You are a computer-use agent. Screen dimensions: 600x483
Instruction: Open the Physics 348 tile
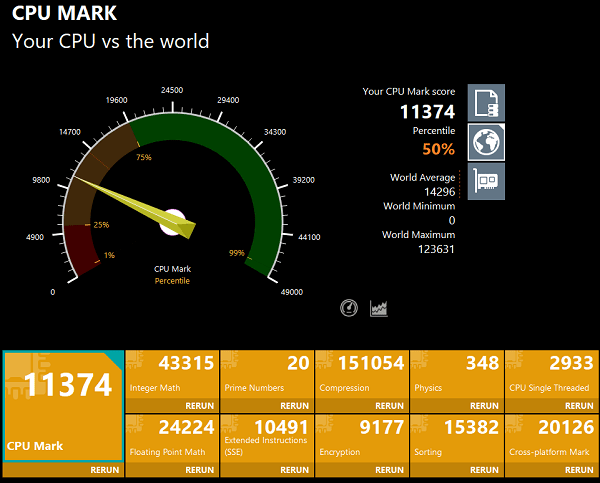click(457, 374)
